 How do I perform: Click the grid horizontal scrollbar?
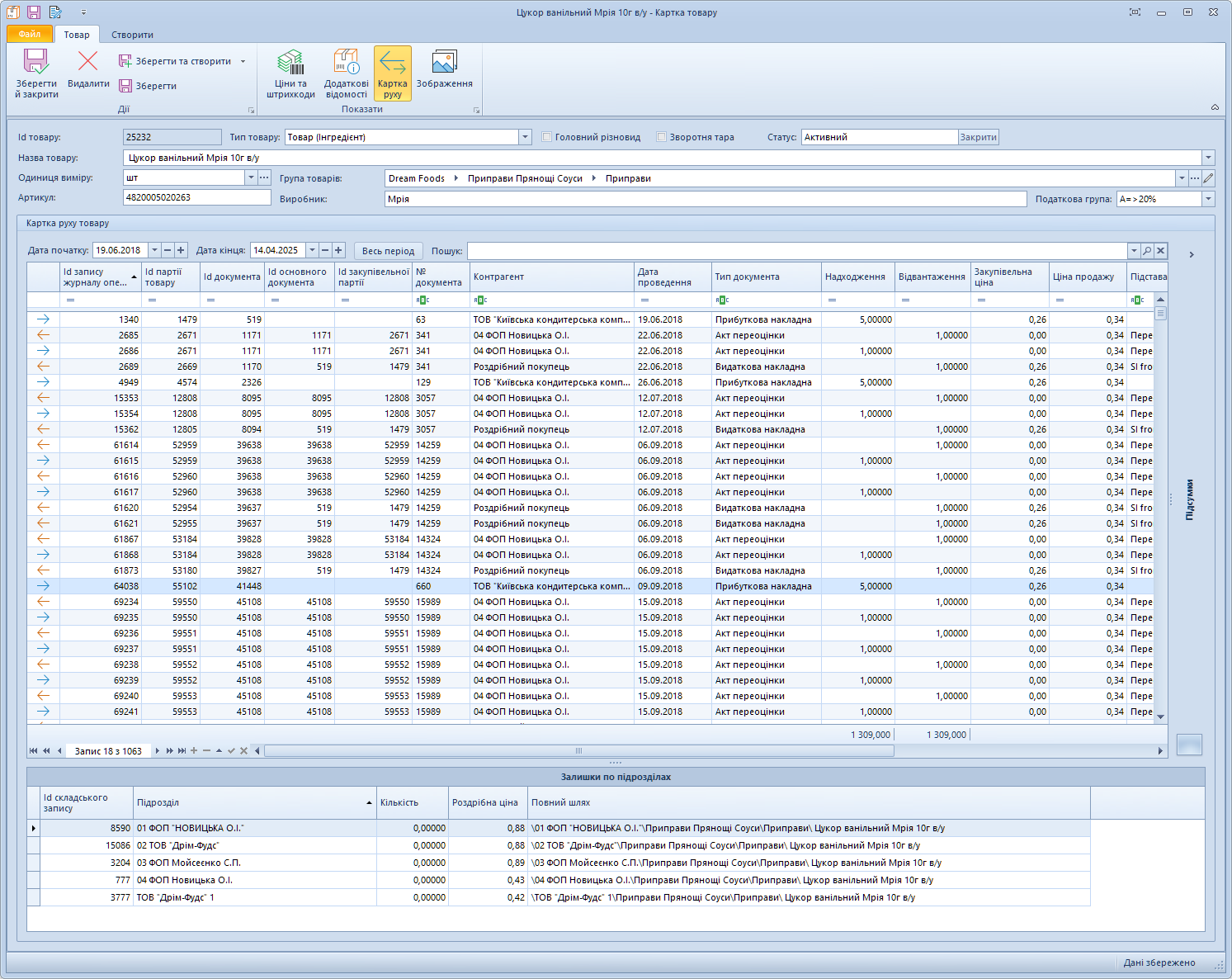point(578,751)
